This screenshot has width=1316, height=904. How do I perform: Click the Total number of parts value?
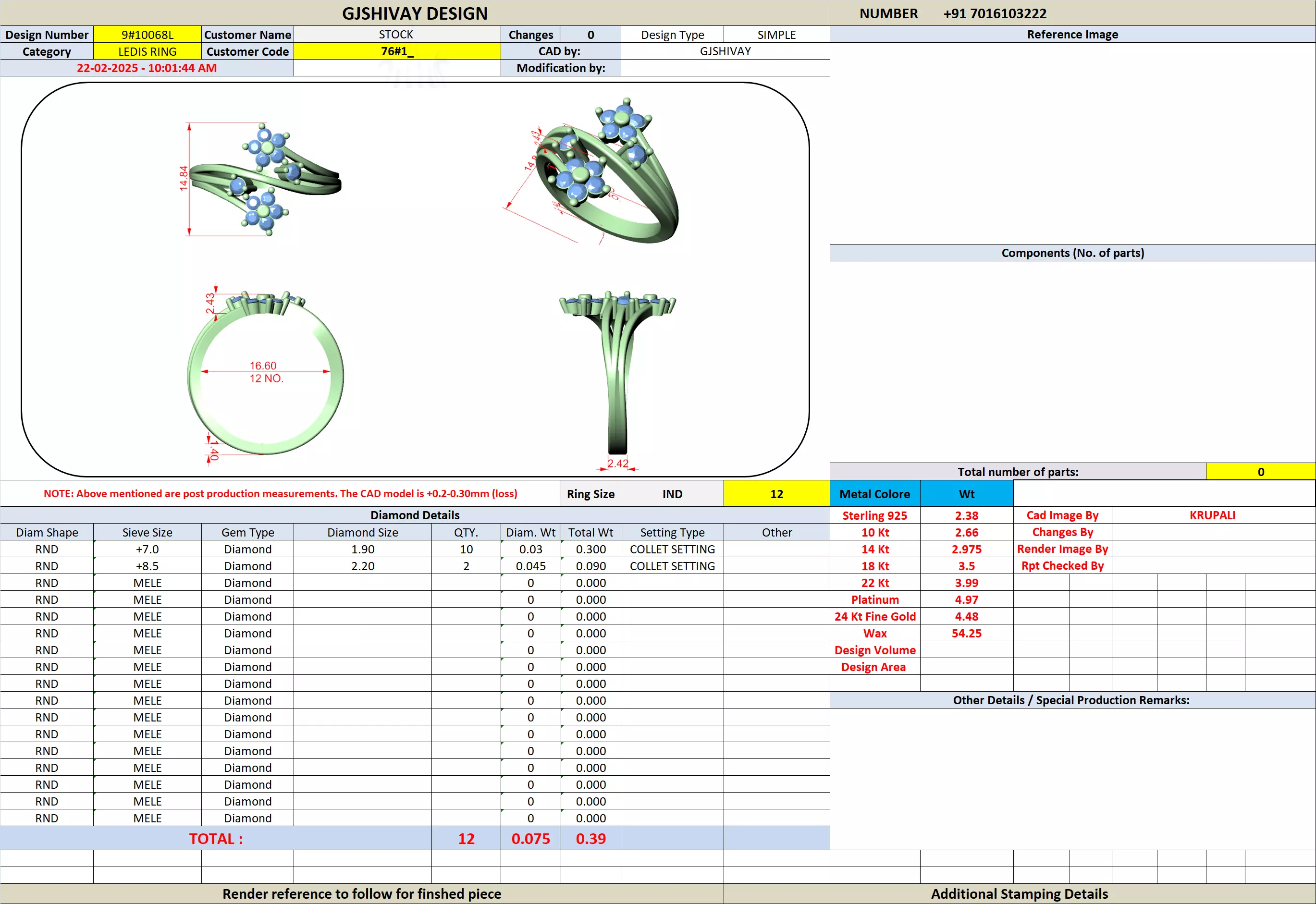pos(1260,472)
